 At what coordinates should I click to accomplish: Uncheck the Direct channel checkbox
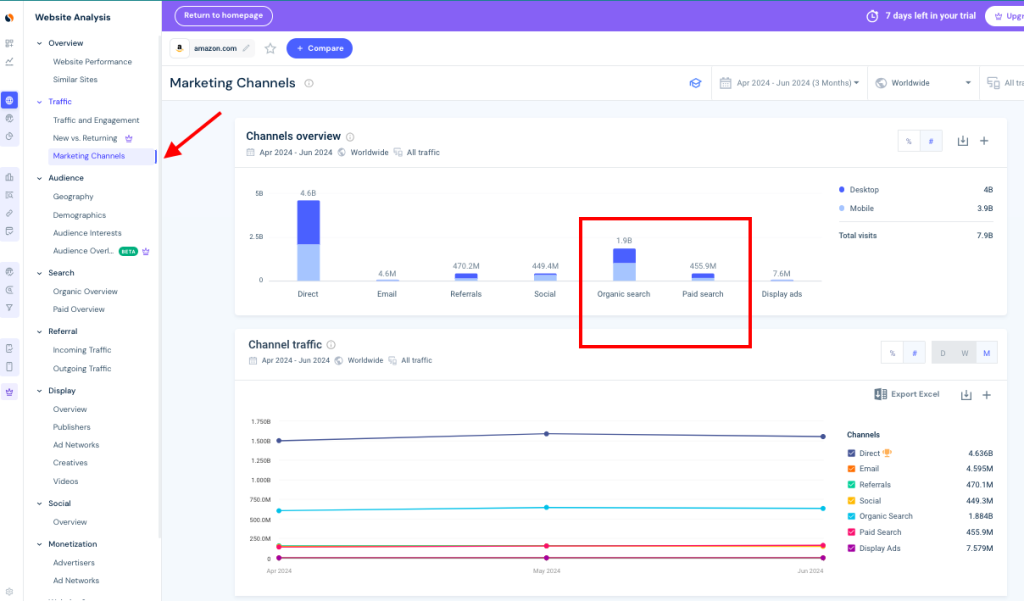[x=851, y=453]
